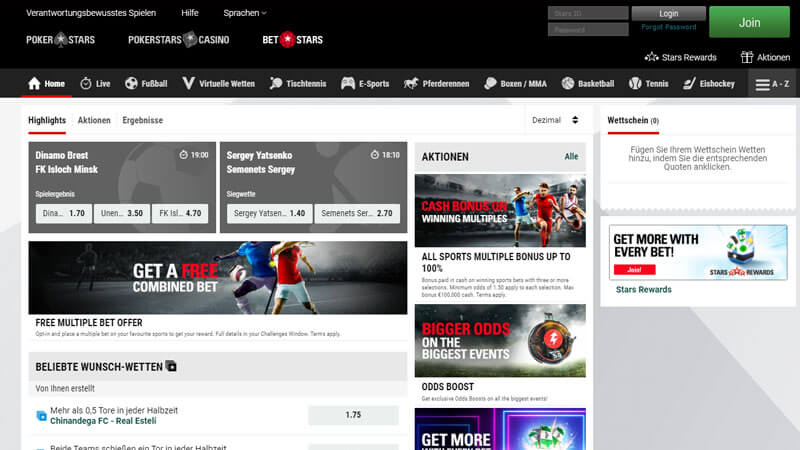Screen dimensions: 800x450
Task: Open Verantwortungsbewusstes Spielen link
Action: (91, 13)
